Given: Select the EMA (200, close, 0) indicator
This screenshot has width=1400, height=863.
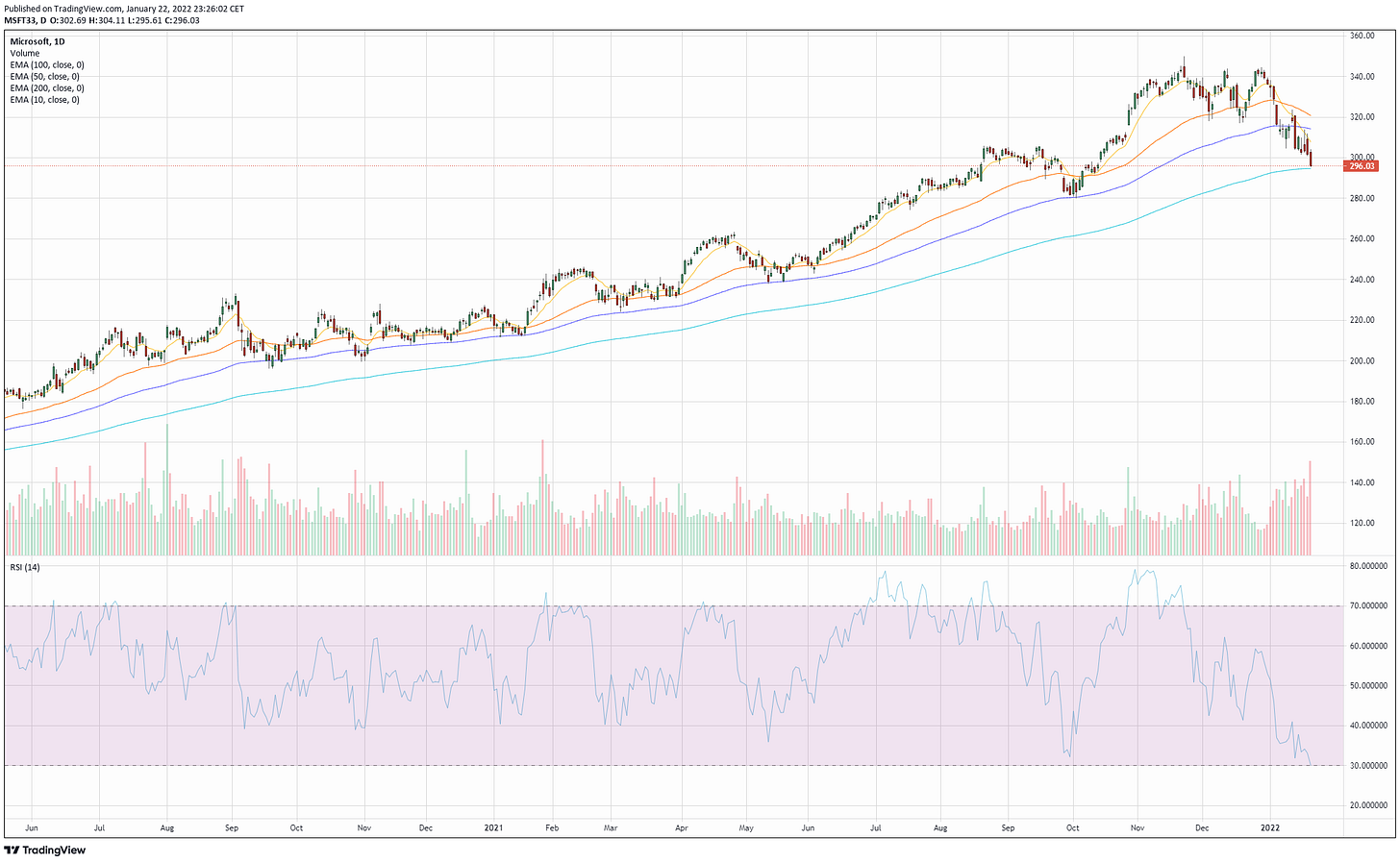Looking at the screenshot, I should [46, 87].
